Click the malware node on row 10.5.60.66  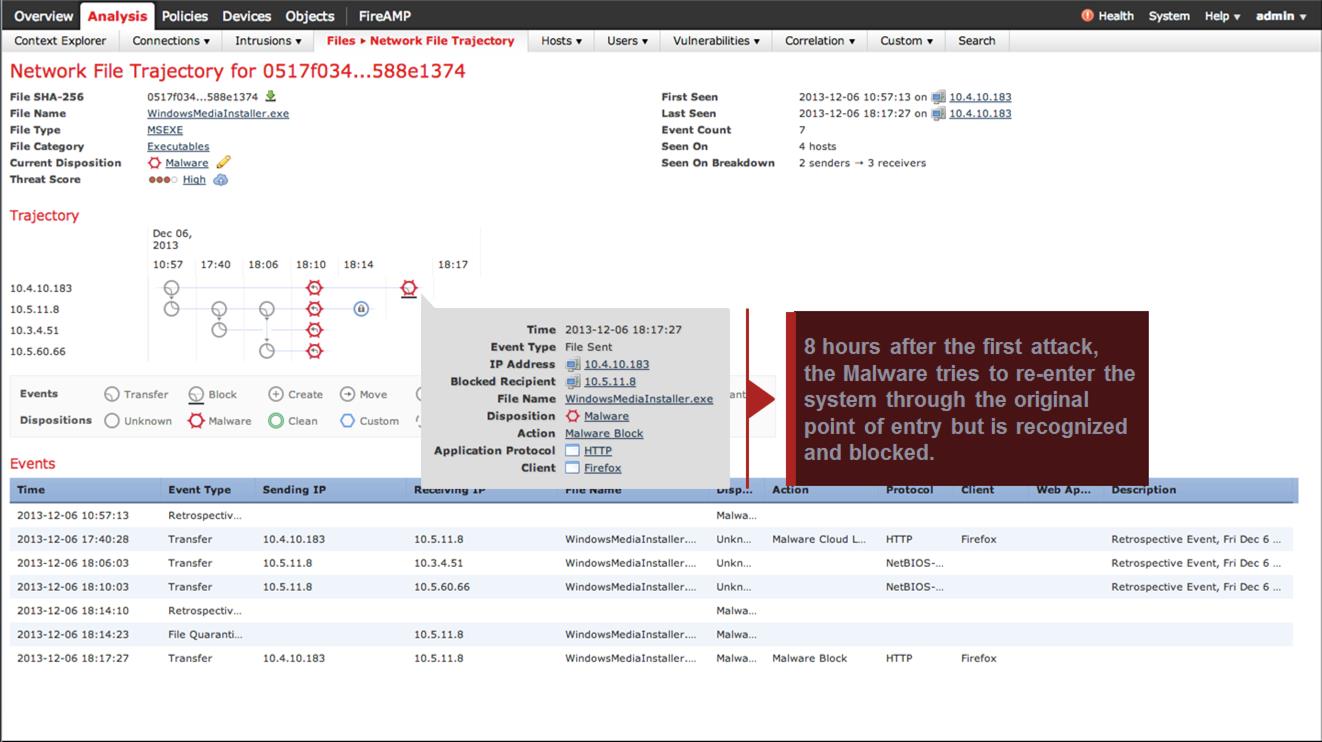point(314,351)
